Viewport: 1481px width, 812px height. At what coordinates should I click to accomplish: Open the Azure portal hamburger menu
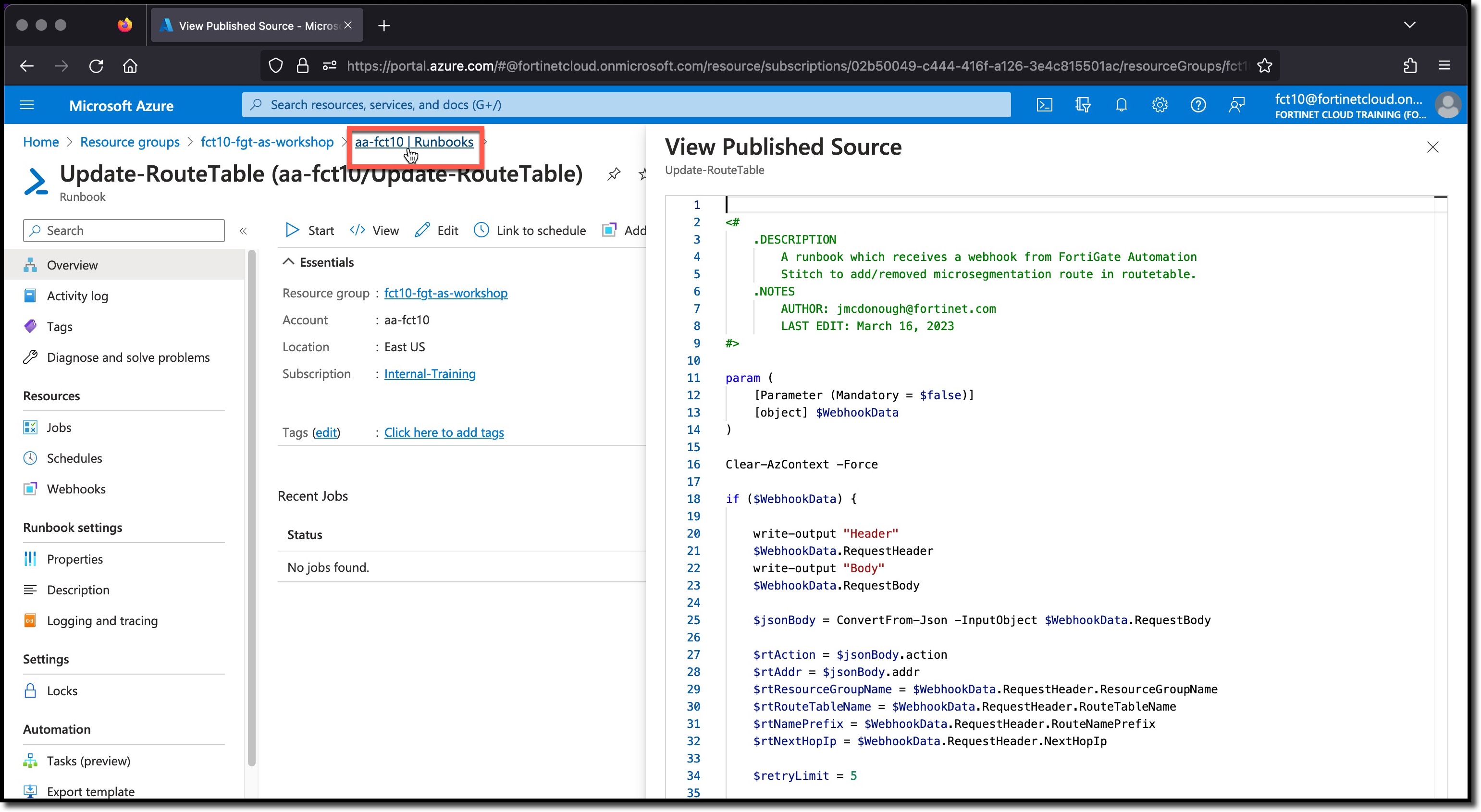pos(27,105)
